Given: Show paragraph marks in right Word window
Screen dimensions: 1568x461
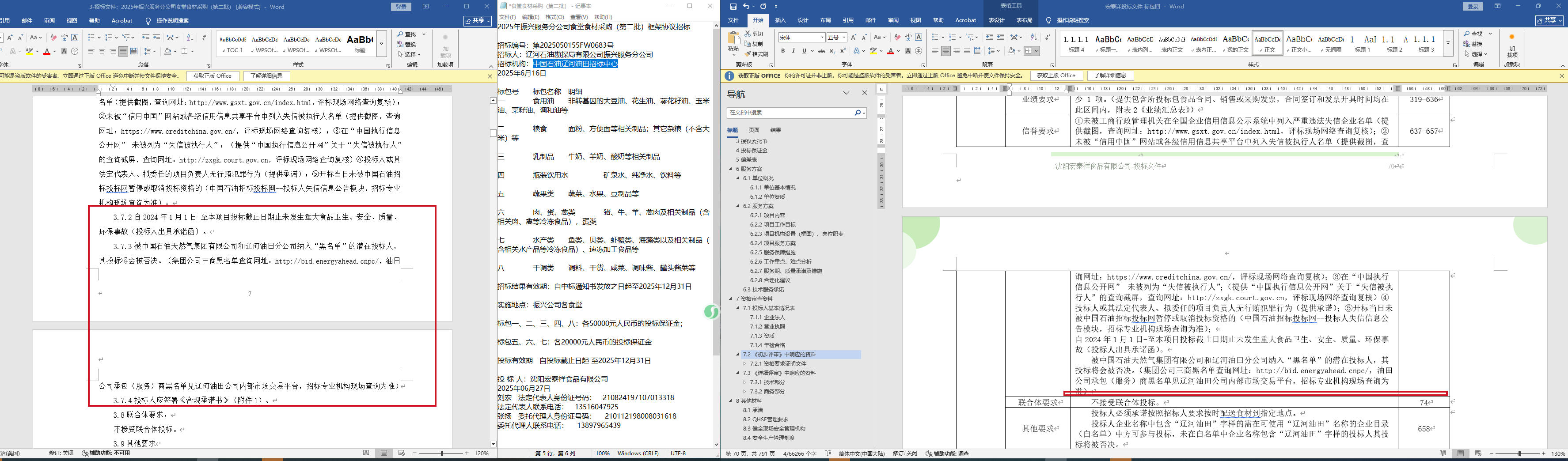Looking at the screenshot, I should coord(1048,38).
